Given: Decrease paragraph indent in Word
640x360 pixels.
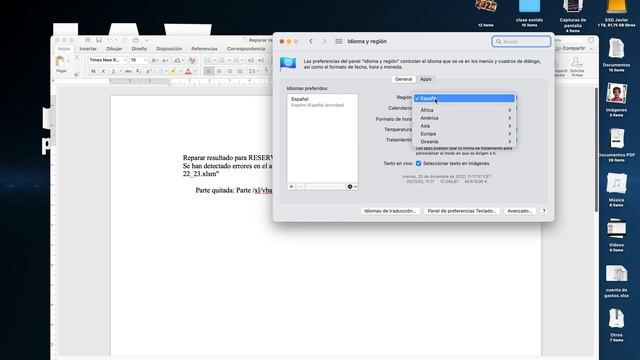Looking at the screenshot, I should click(x=251, y=60).
